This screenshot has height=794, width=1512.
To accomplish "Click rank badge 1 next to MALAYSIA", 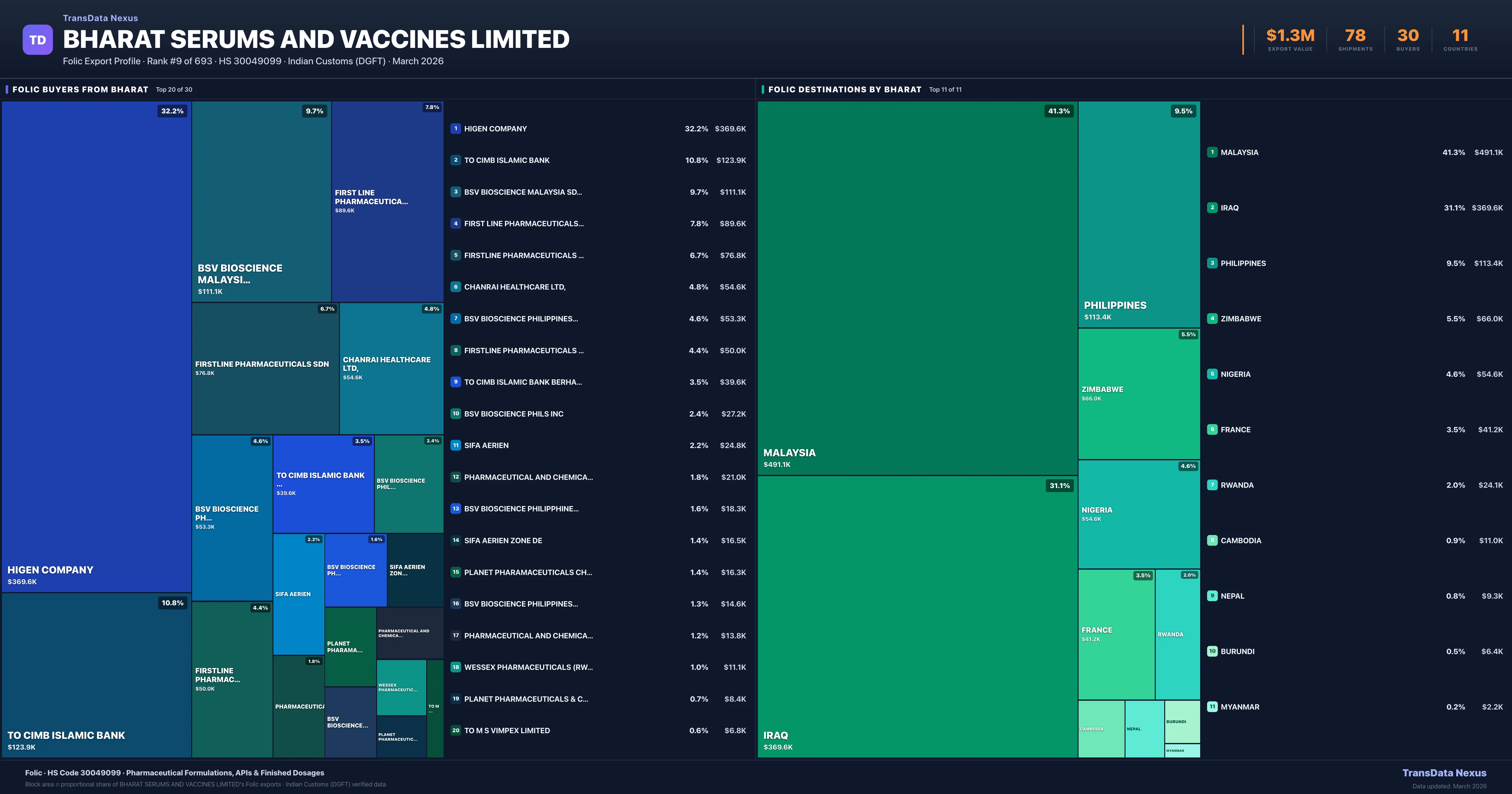I will click(1212, 152).
